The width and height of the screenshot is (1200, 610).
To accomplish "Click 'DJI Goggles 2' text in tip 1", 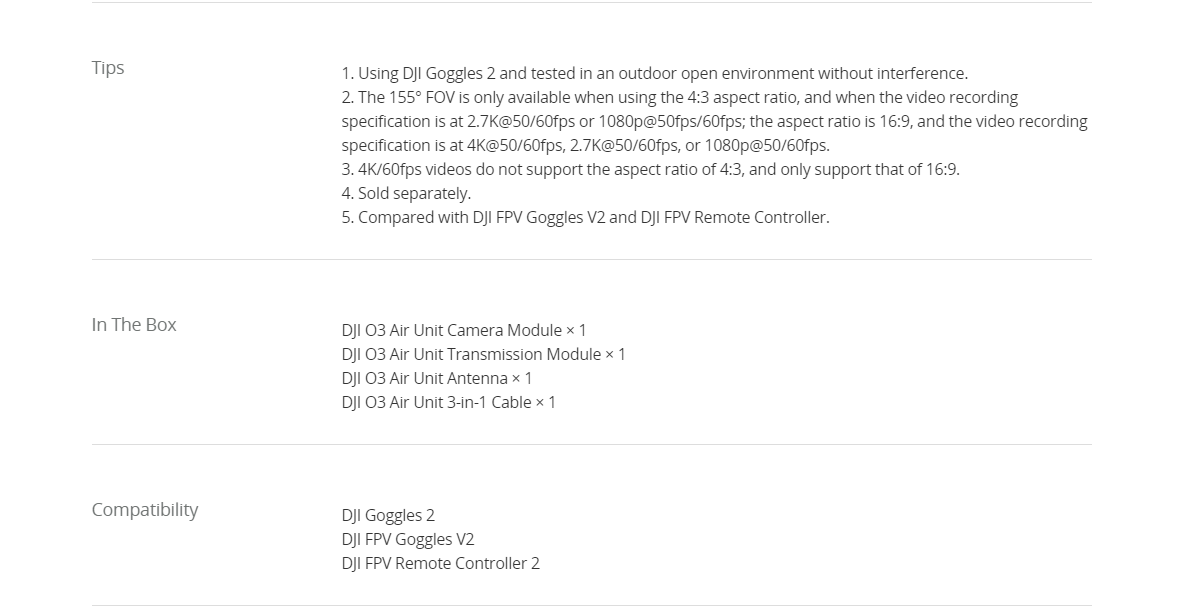I will [x=449, y=73].
